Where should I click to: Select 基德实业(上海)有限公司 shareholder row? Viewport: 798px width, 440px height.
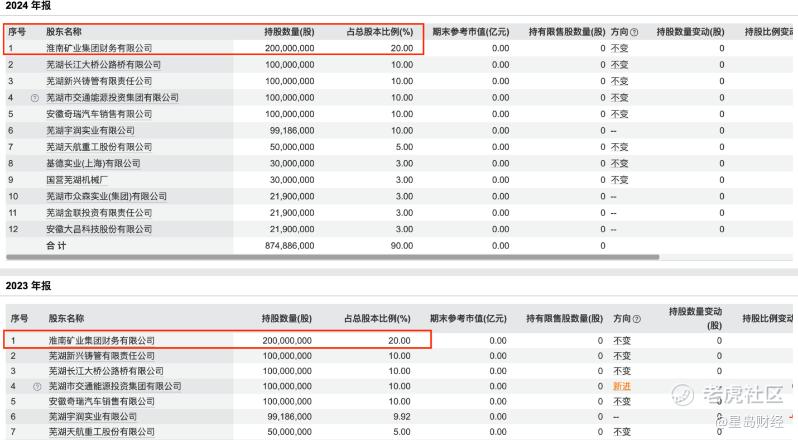93,163
